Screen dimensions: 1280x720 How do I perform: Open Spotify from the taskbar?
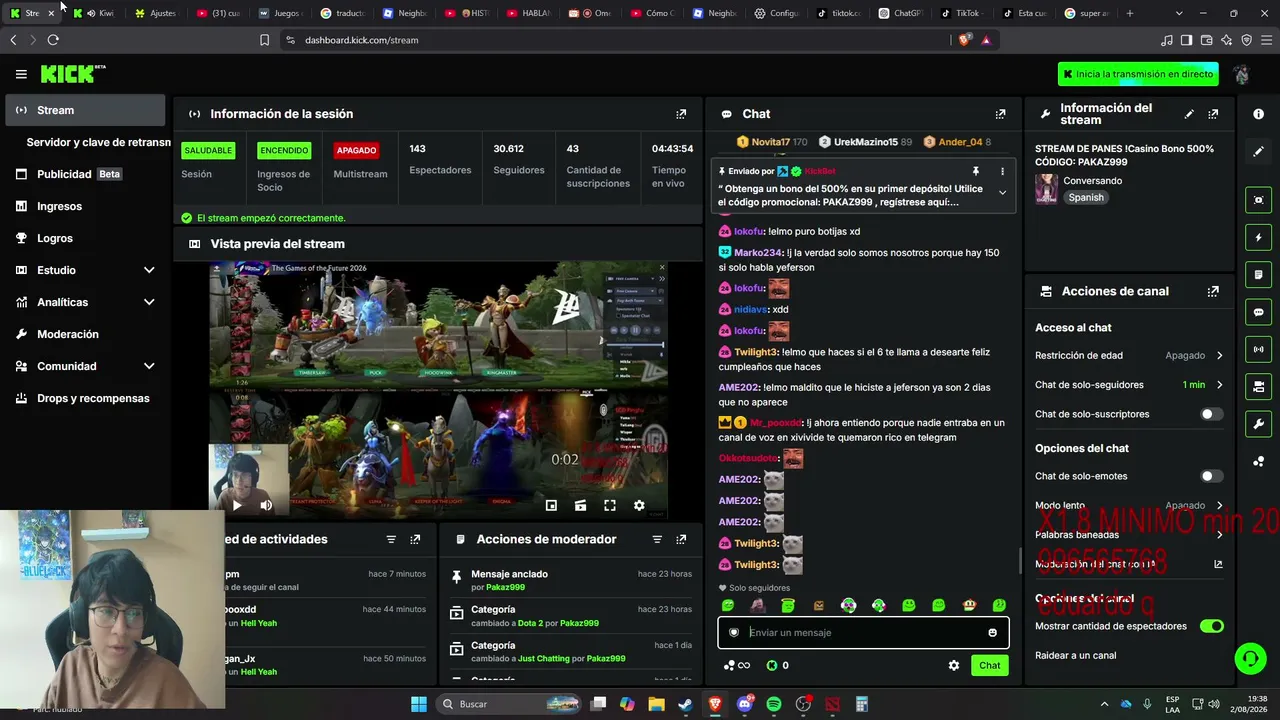point(774,704)
